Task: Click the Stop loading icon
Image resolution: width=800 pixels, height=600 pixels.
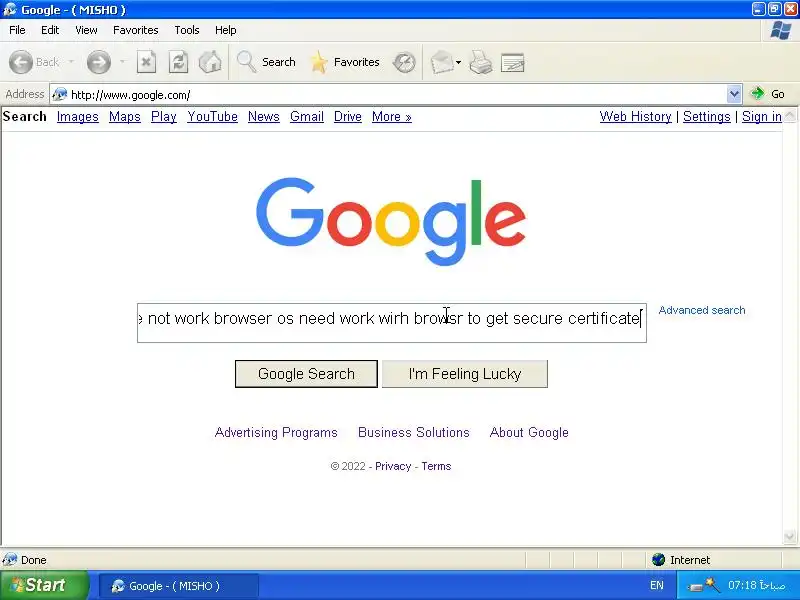Action: point(146,62)
